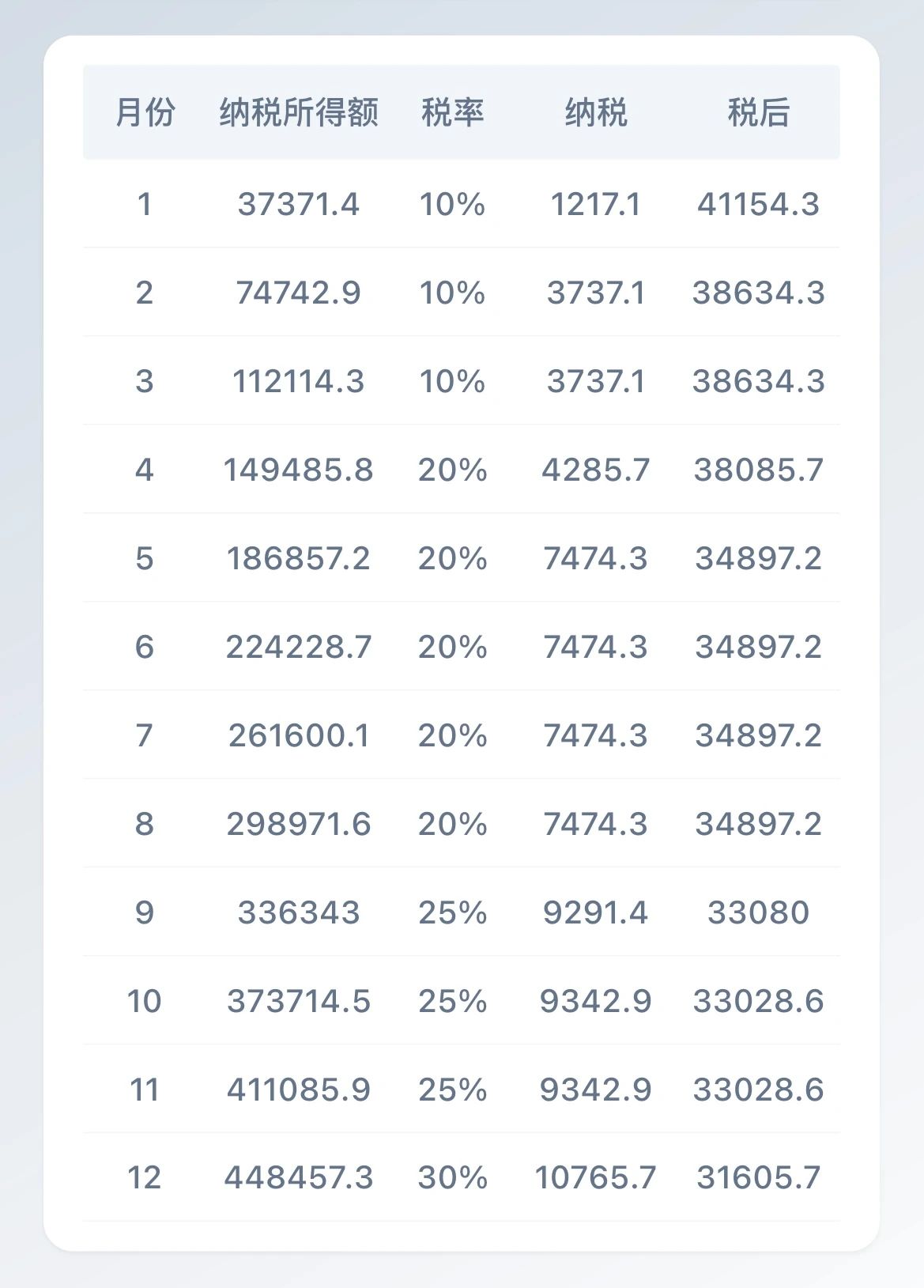Select tax amount 9291.4
This screenshot has height=1288, width=924.
coord(596,913)
